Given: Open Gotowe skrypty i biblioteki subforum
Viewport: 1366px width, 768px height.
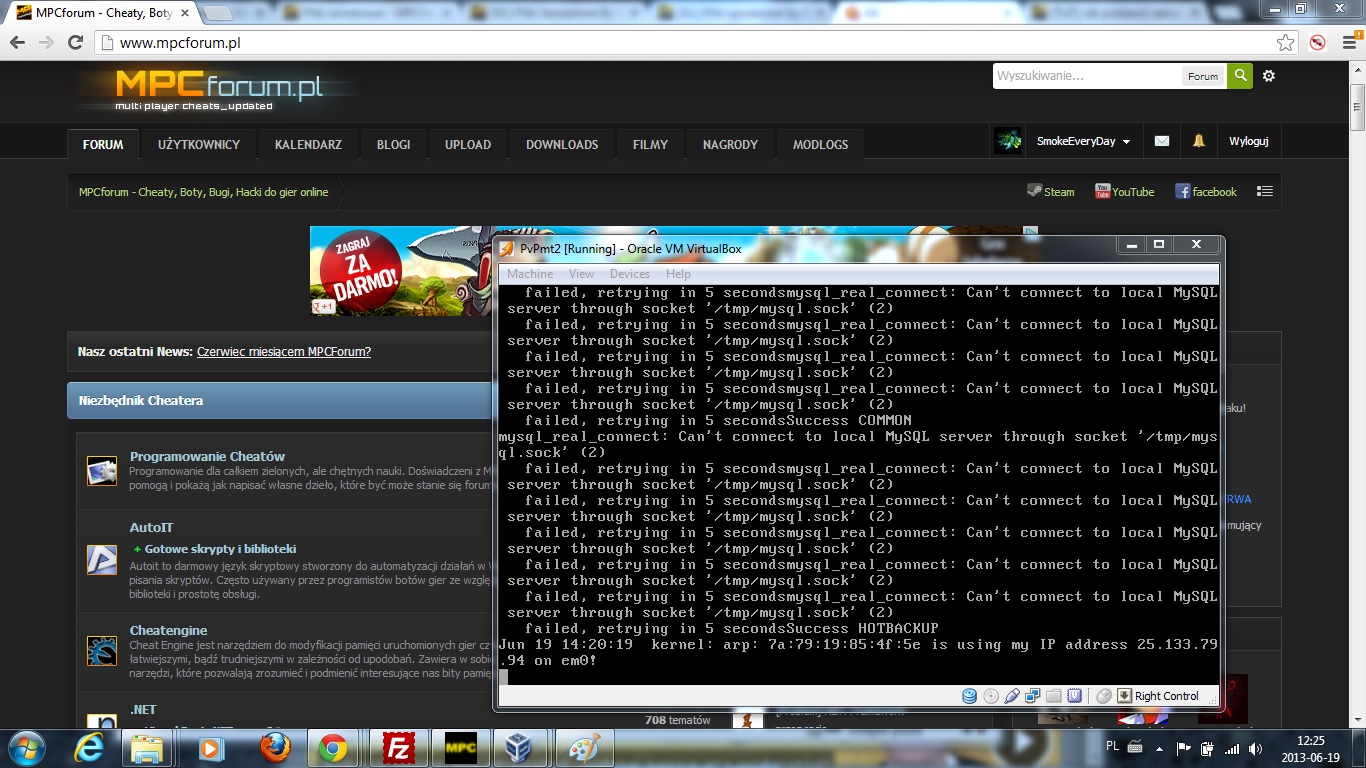Looking at the screenshot, I should point(220,549).
